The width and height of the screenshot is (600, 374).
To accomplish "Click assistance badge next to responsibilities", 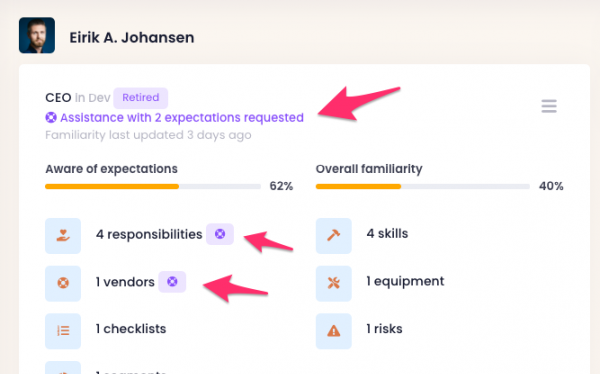I will click(220, 234).
